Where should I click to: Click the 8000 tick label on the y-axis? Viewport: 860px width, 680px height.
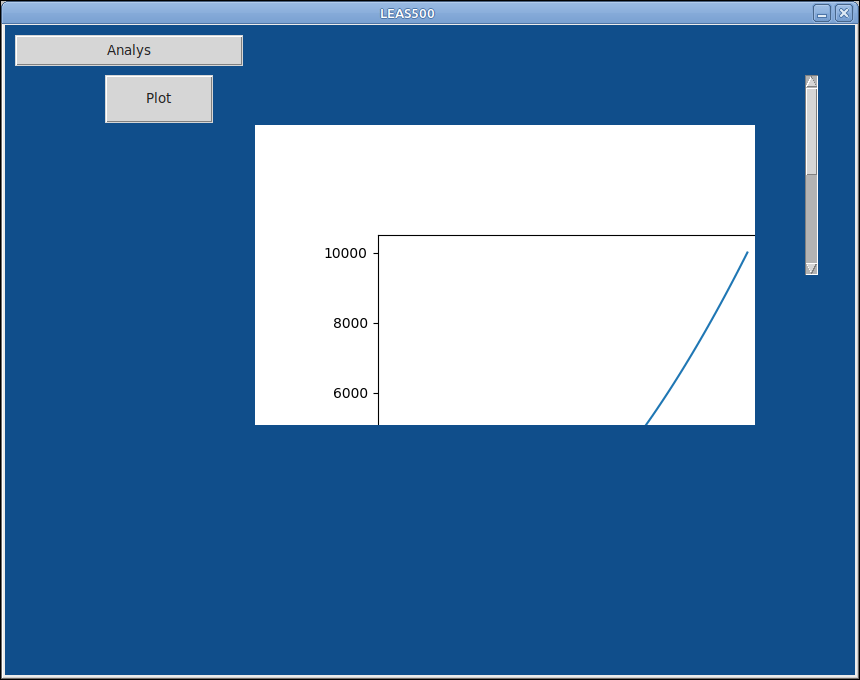pyautogui.click(x=350, y=323)
